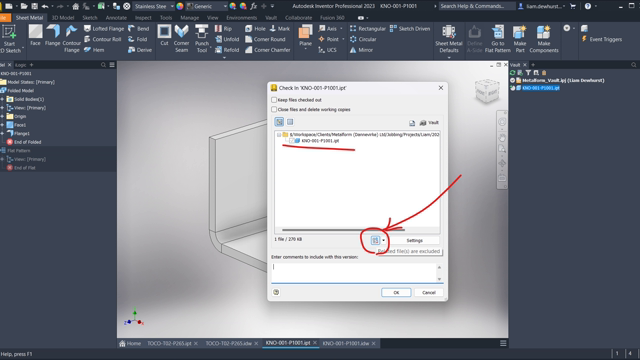Click the Parameters fx icon
The width and height of the screenshot is (640, 360).
tap(253, 6)
